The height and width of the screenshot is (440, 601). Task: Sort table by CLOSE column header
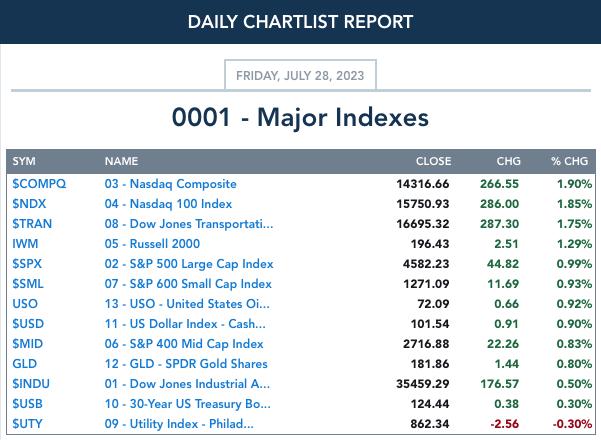(x=434, y=161)
